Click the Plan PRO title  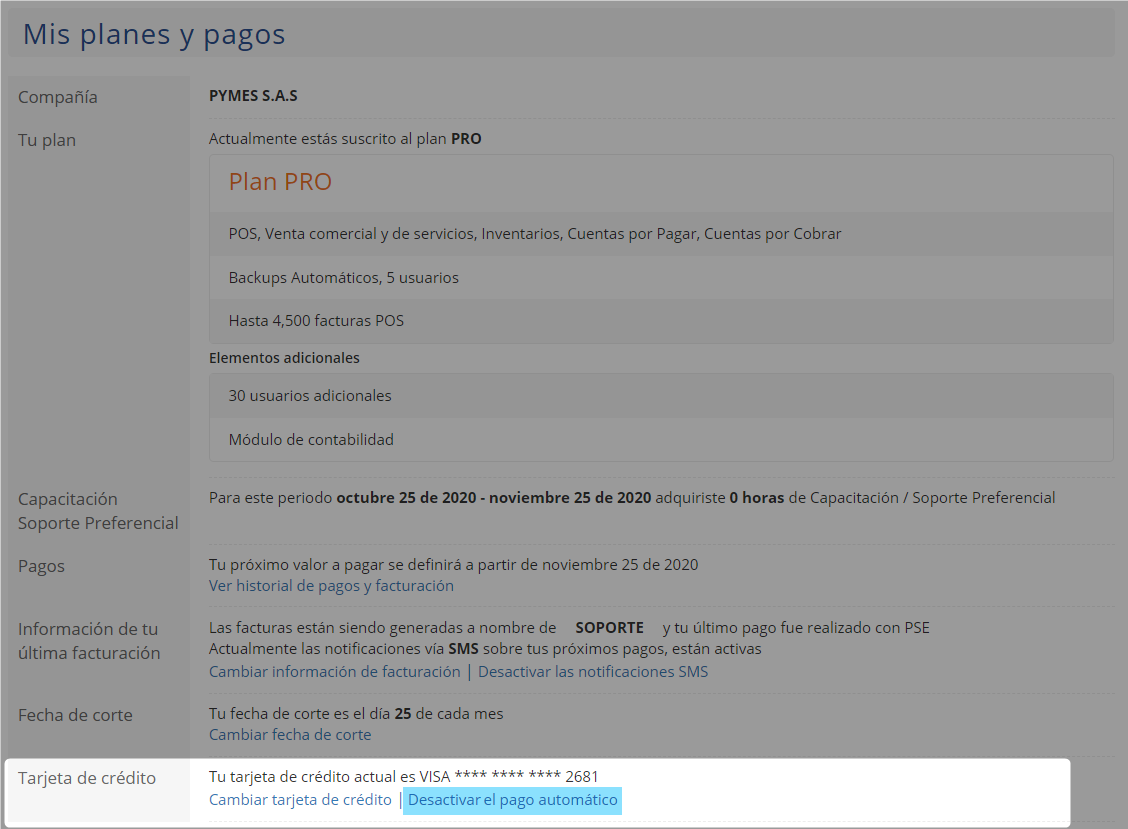click(280, 182)
